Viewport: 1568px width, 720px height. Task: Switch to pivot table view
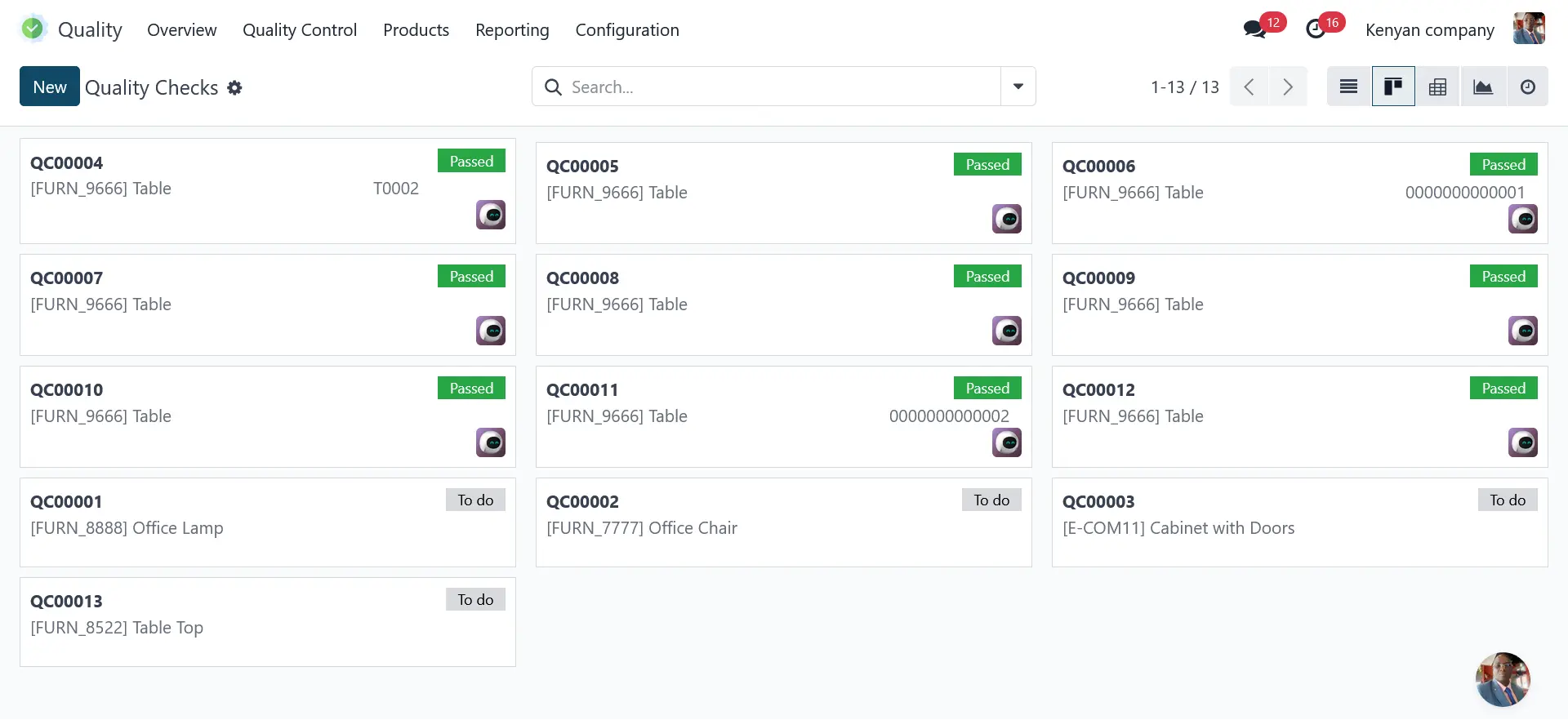1437,87
